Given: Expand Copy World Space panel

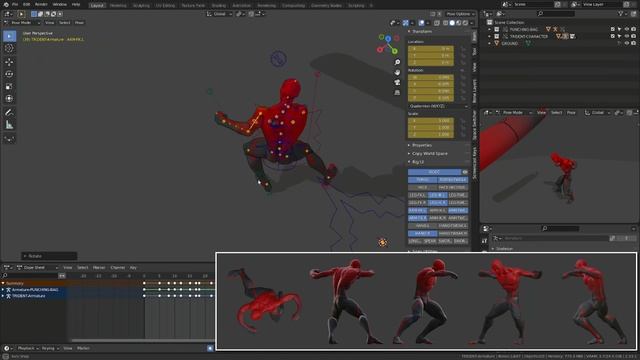Looking at the screenshot, I should point(429,153).
